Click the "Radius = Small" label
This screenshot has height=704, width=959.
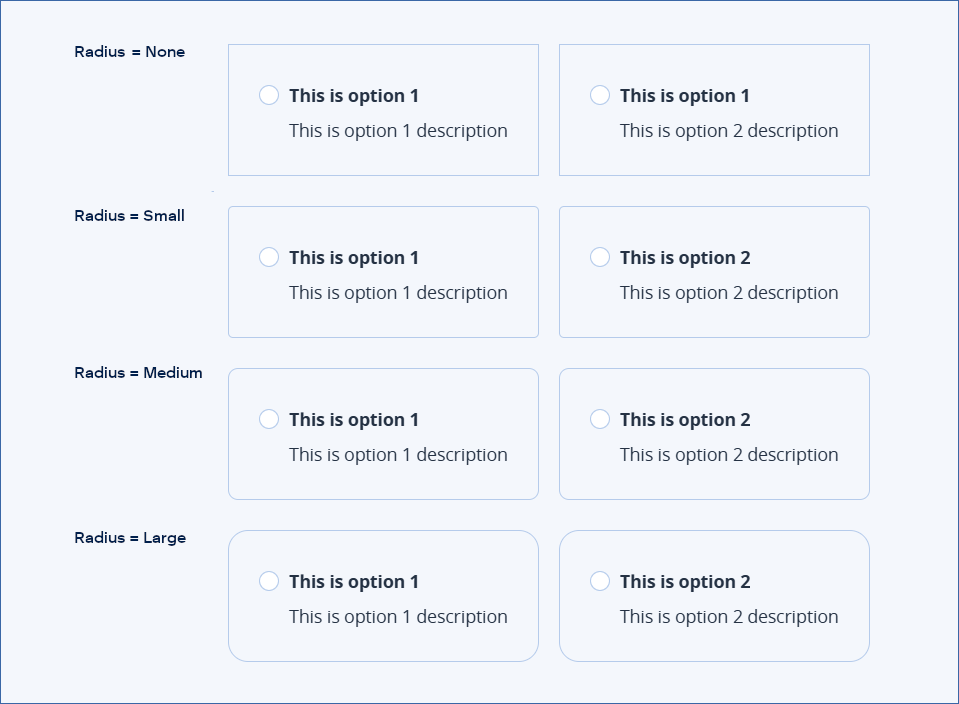point(130,216)
